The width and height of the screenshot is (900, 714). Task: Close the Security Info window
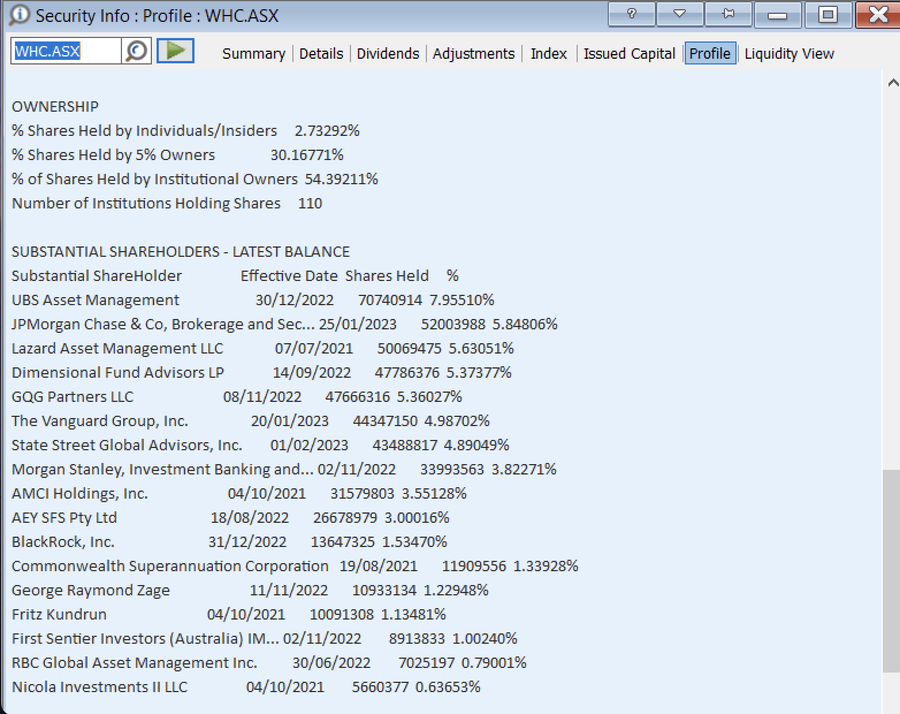878,14
